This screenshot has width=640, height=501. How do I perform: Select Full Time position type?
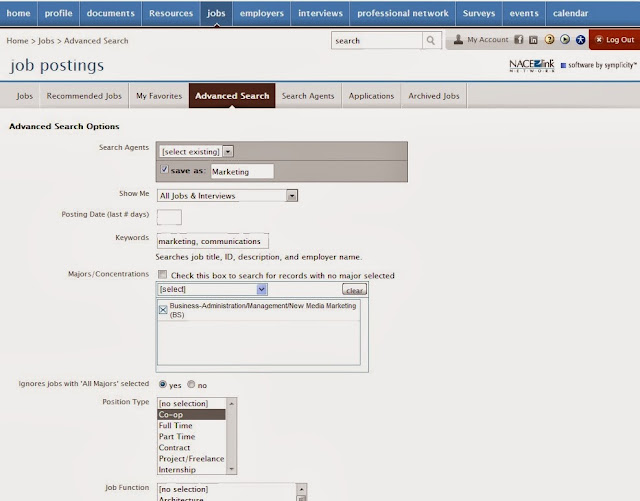(x=191, y=425)
